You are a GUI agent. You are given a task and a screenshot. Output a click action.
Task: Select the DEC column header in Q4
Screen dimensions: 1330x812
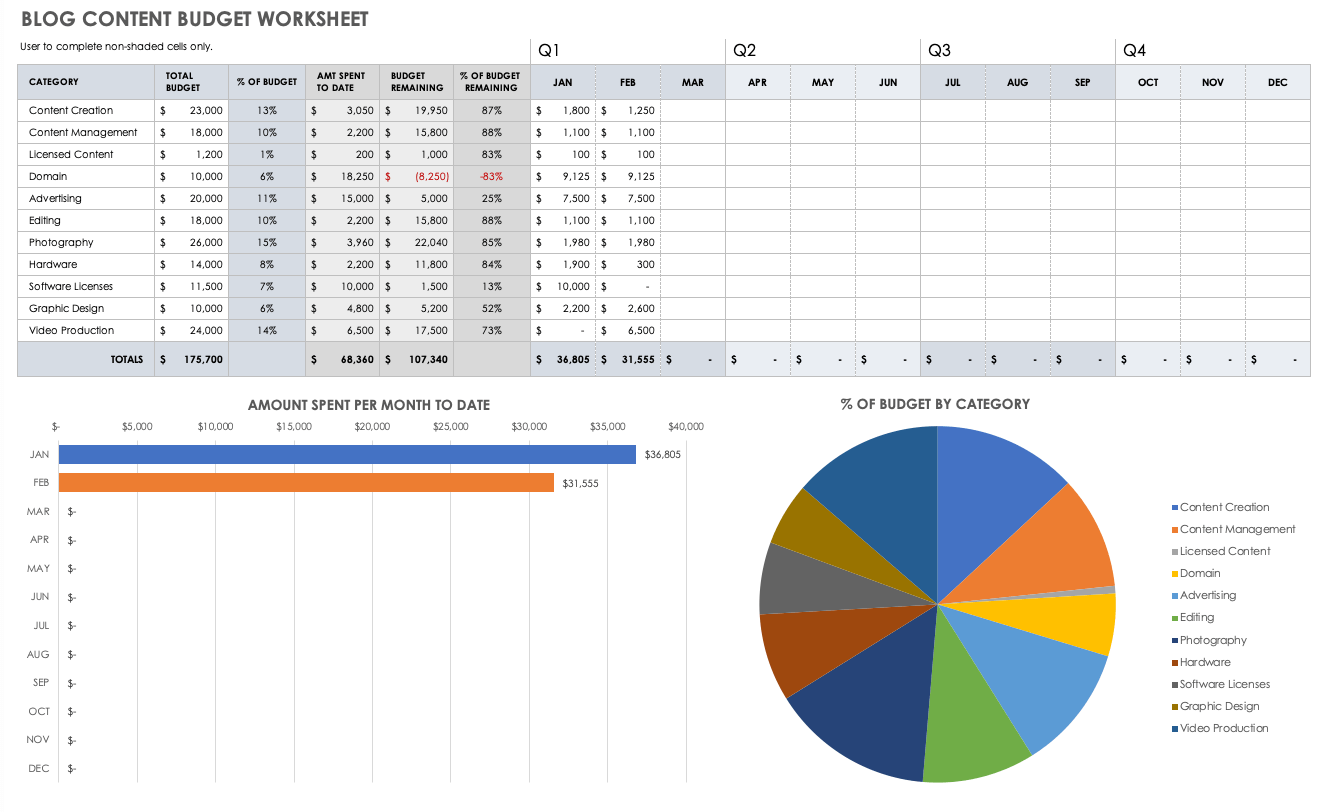[1277, 83]
